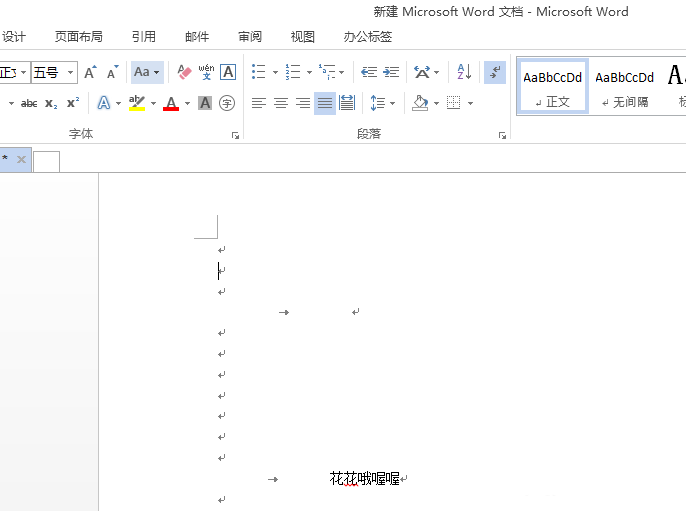This screenshot has height=511, width=686.
Task: Toggle strikethrough formatting
Action: [29, 103]
